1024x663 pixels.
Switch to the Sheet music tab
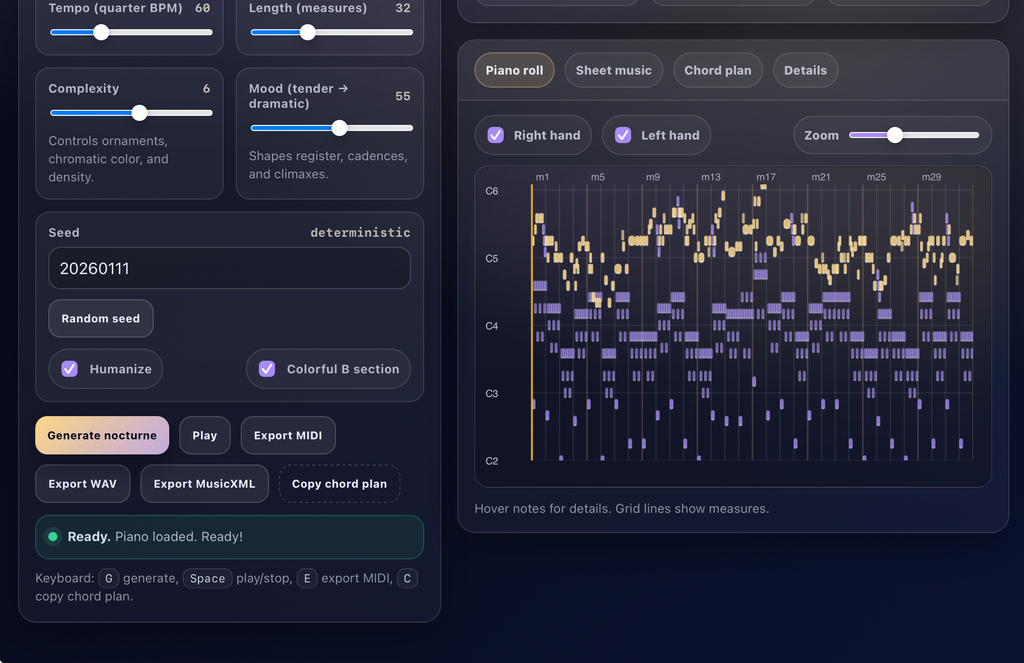(613, 70)
